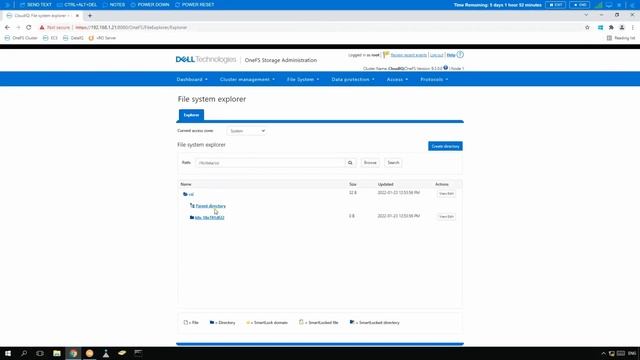Click View/Edit for the top directory row
The height and width of the screenshot is (360, 640).
point(446,193)
